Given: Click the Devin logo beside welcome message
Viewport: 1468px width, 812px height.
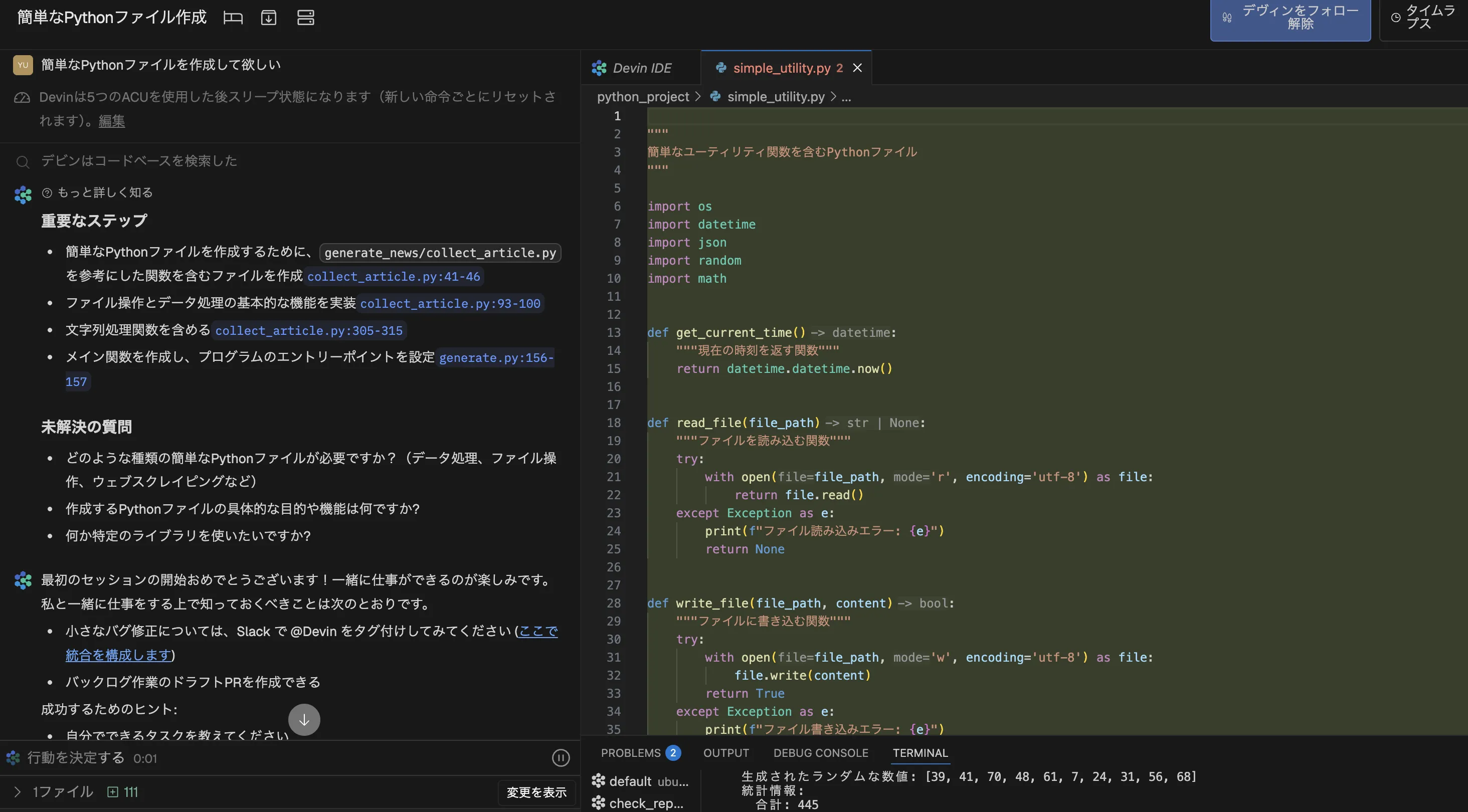Looking at the screenshot, I should pyautogui.click(x=23, y=580).
